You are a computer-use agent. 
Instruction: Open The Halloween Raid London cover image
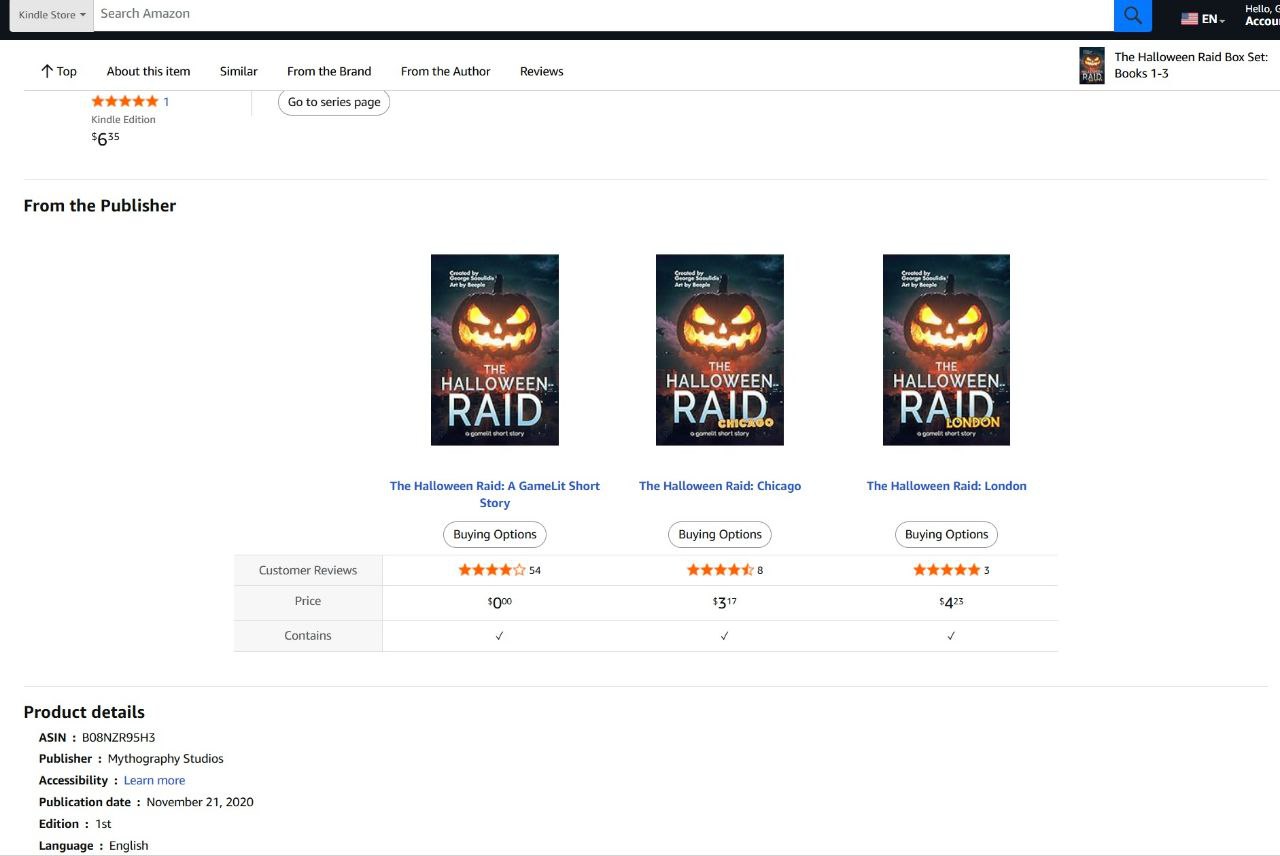[946, 350]
